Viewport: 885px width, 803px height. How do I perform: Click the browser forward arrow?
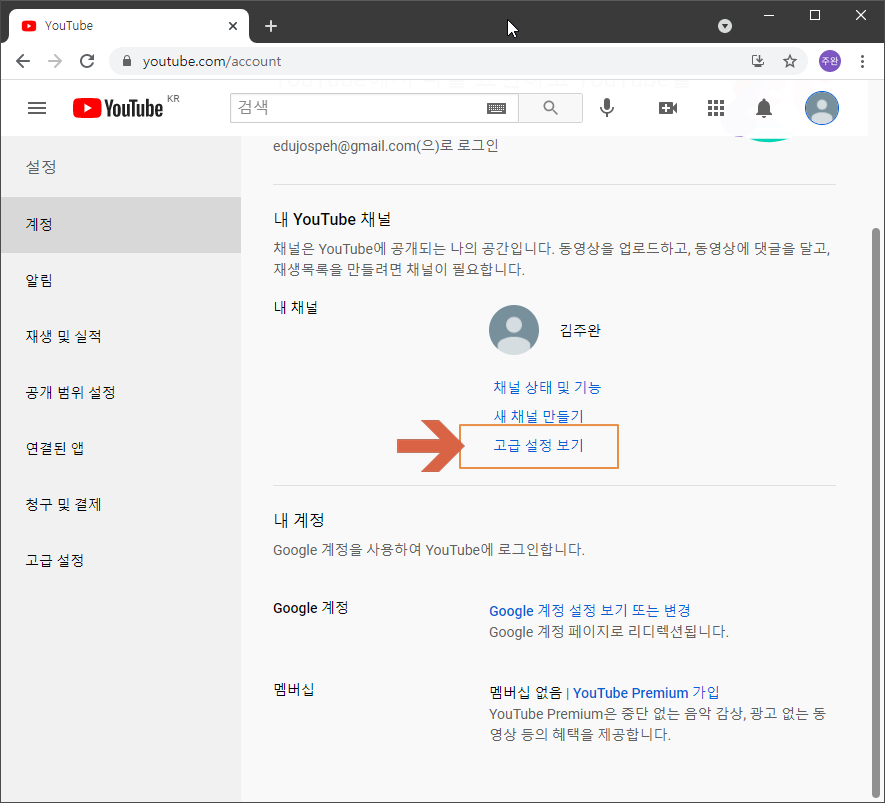55,61
